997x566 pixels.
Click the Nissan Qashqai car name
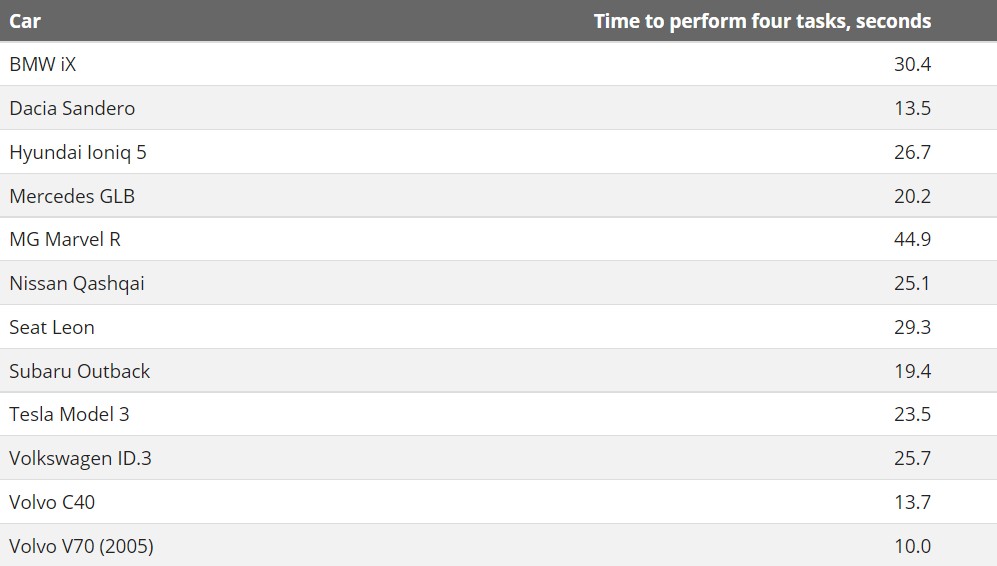pos(77,283)
